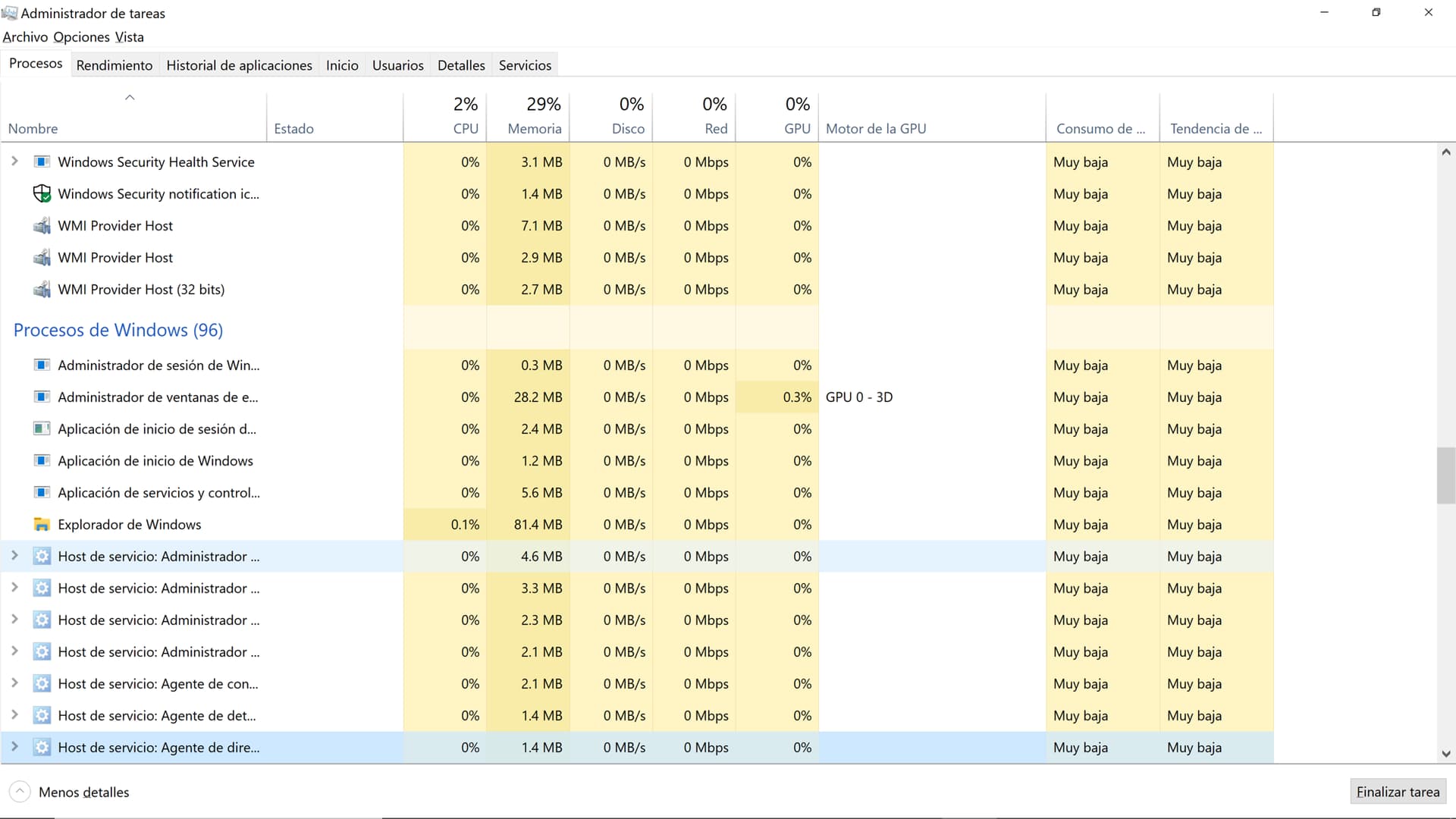This screenshot has width=1456, height=819.
Task: Collapse details with Menos detalles arrow icon
Action: pos(20,792)
